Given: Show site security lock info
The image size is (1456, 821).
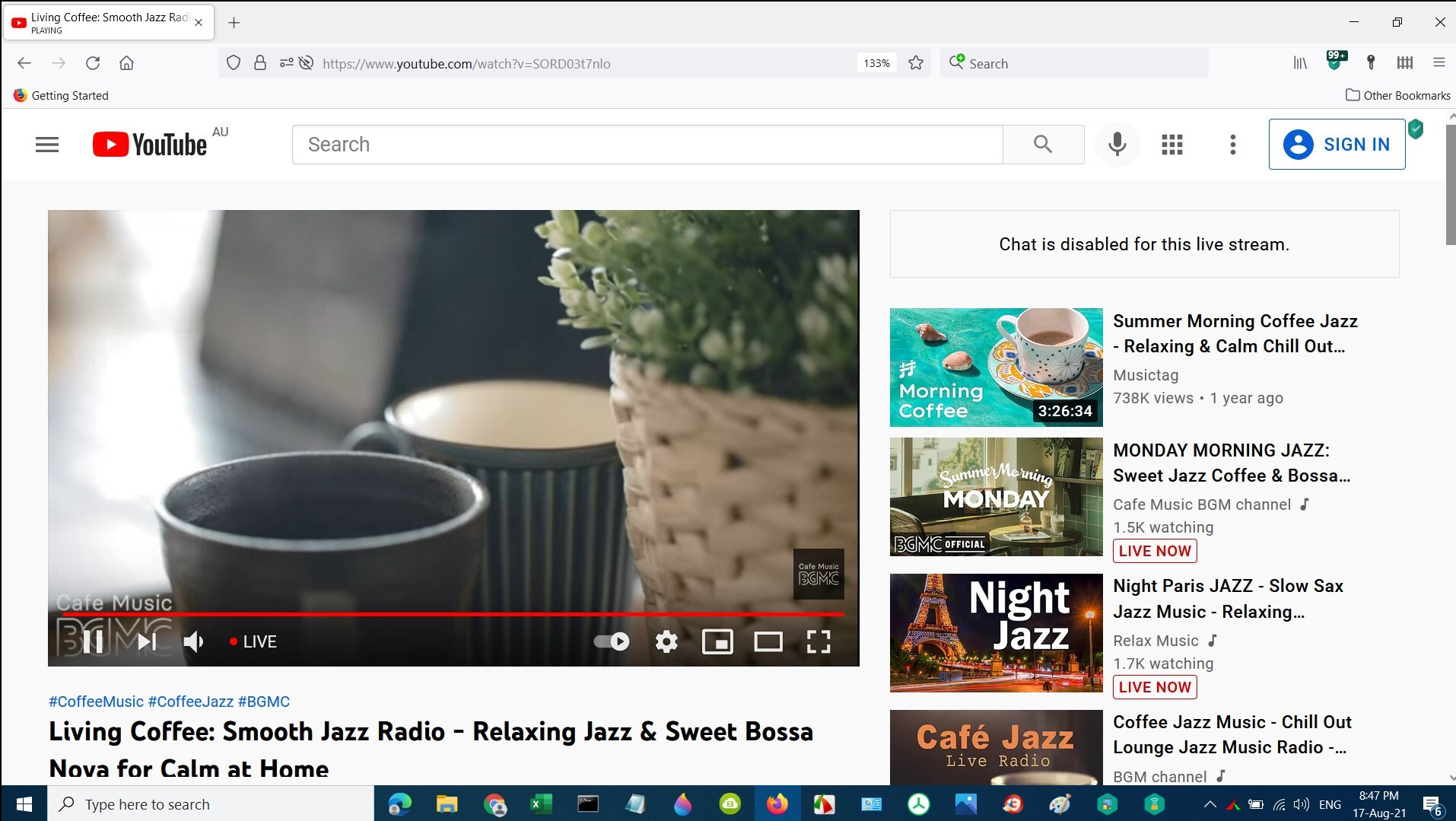Looking at the screenshot, I should 260,63.
